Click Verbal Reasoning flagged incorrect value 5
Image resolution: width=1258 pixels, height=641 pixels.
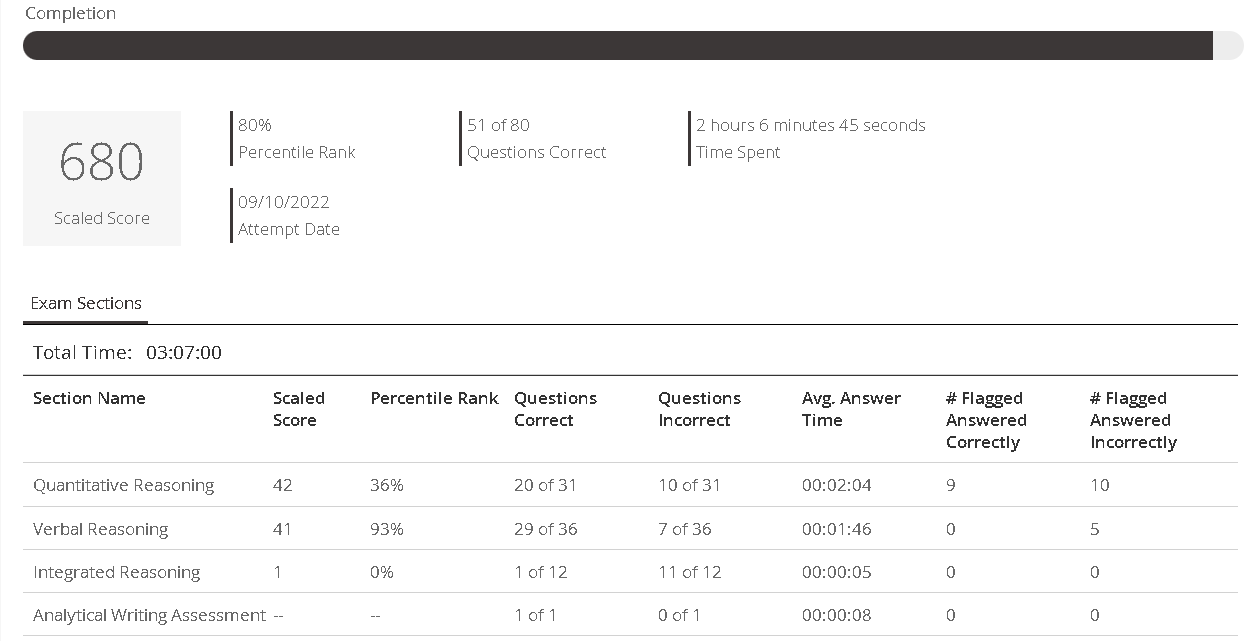(1095, 529)
